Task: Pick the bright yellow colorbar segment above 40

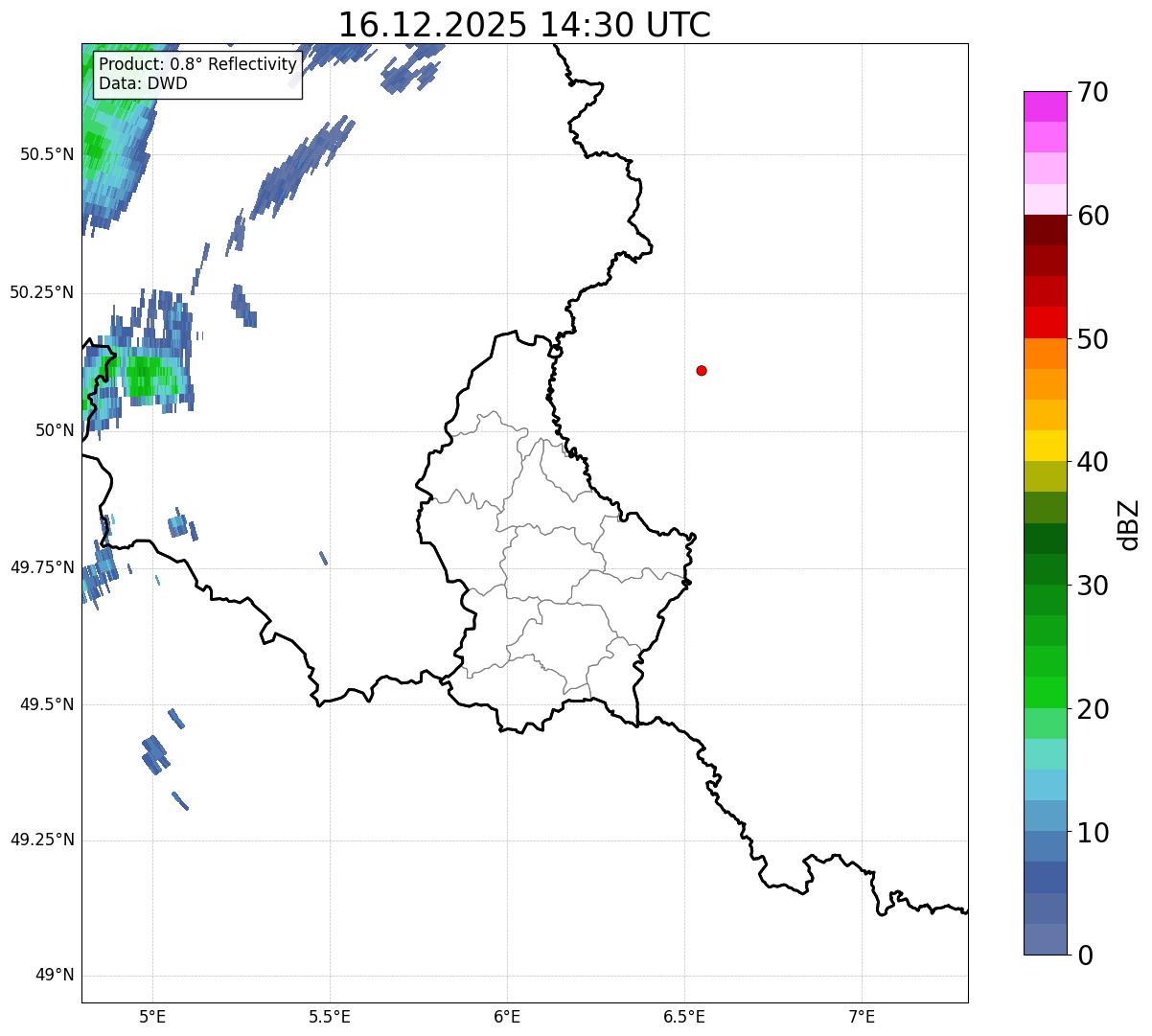Action: [x=1046, y=446]
